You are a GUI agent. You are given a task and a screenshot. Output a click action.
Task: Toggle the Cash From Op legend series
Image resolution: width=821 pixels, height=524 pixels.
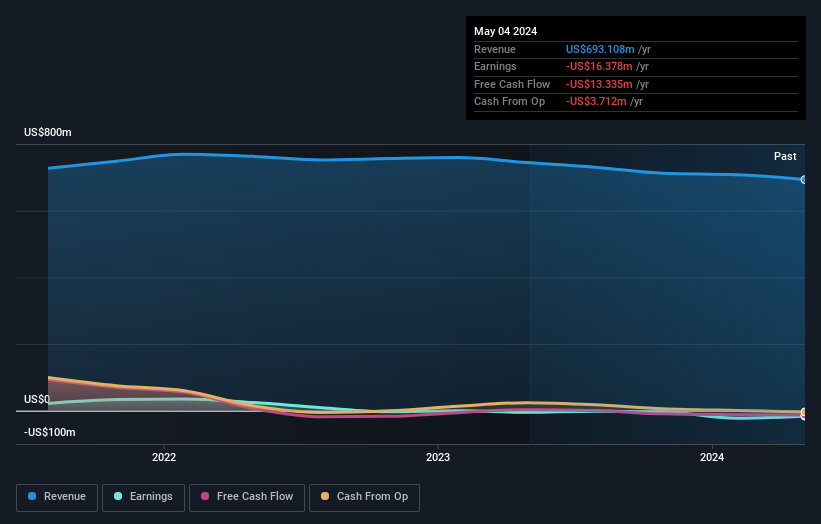pos(364,497)
